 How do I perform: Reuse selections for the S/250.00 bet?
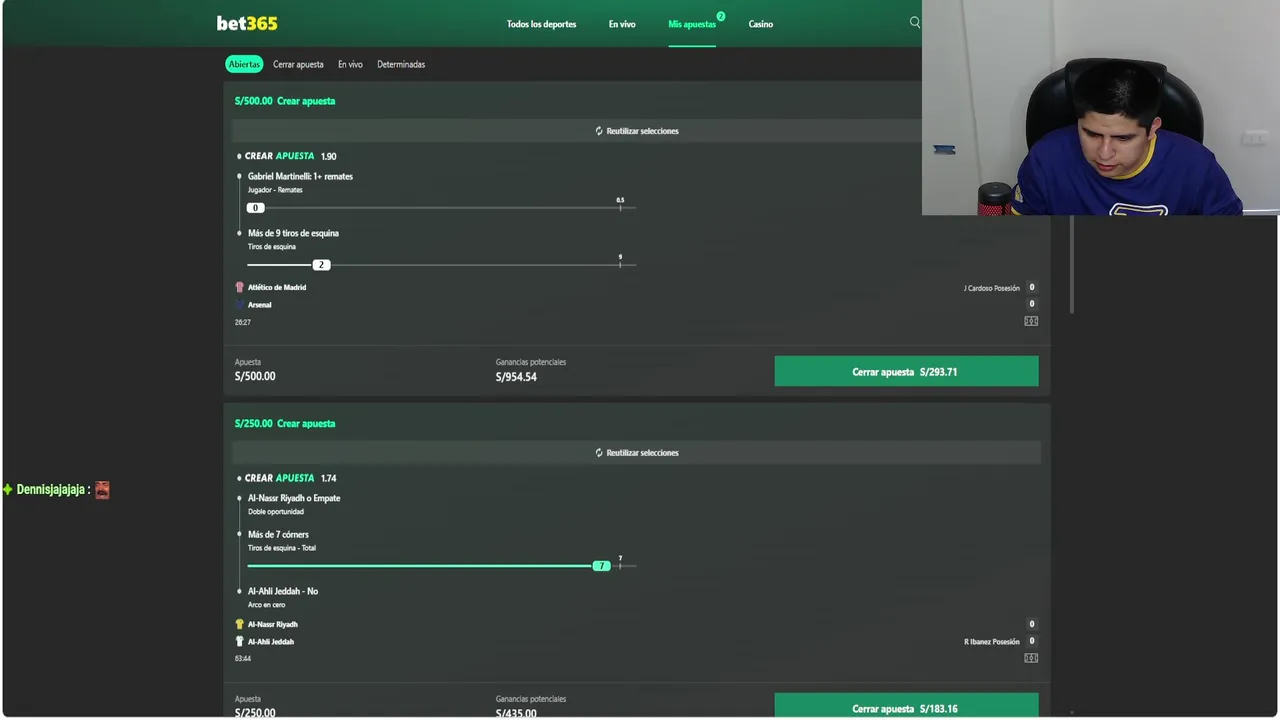637,453
